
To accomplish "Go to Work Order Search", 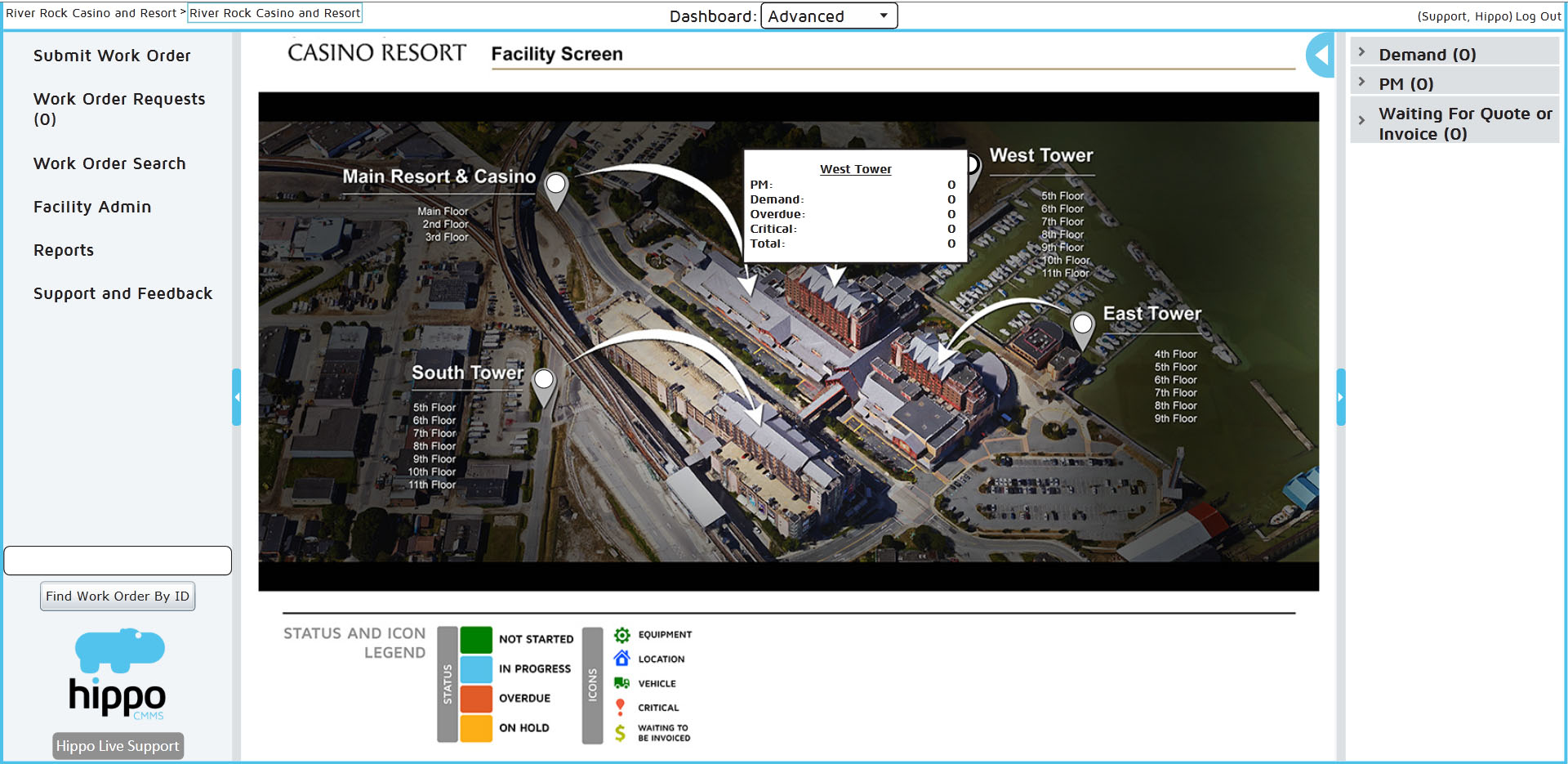I will point(109,163).
